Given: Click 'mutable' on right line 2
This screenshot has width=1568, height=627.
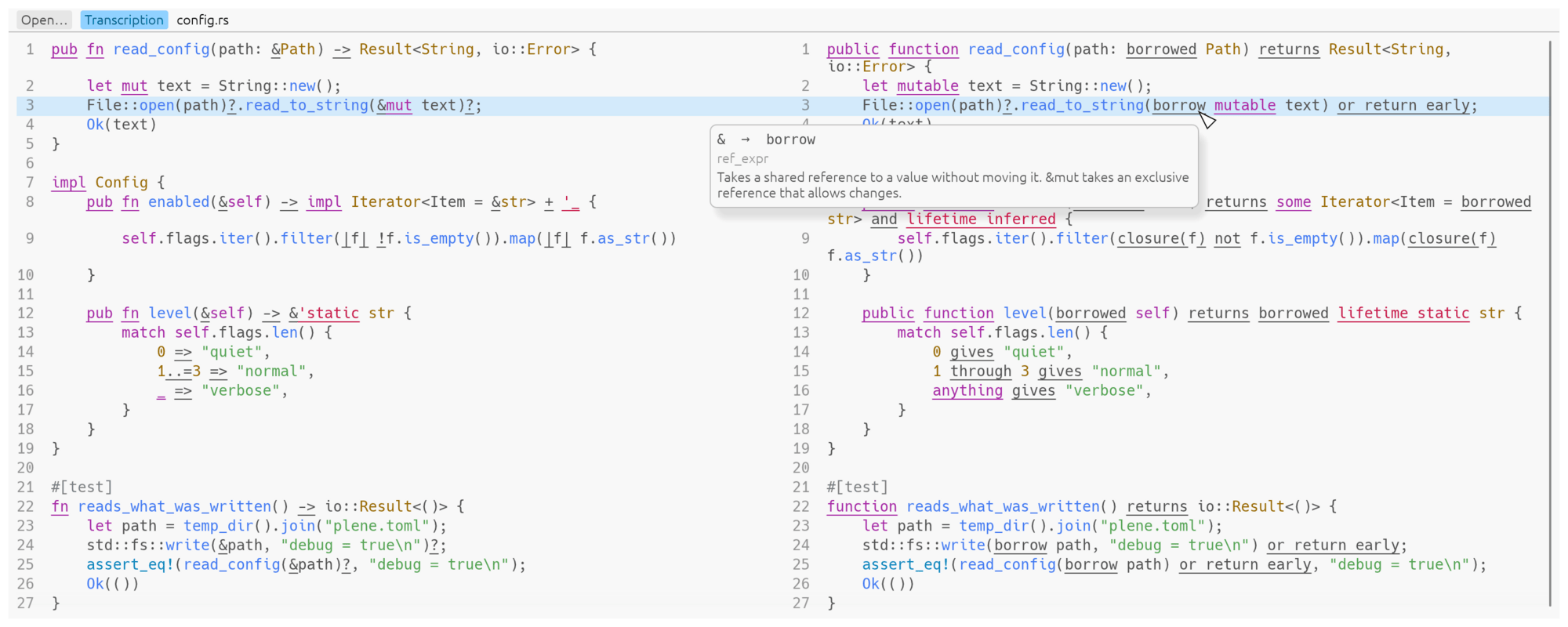Looking at the screenshot, I should click(927, 86).
